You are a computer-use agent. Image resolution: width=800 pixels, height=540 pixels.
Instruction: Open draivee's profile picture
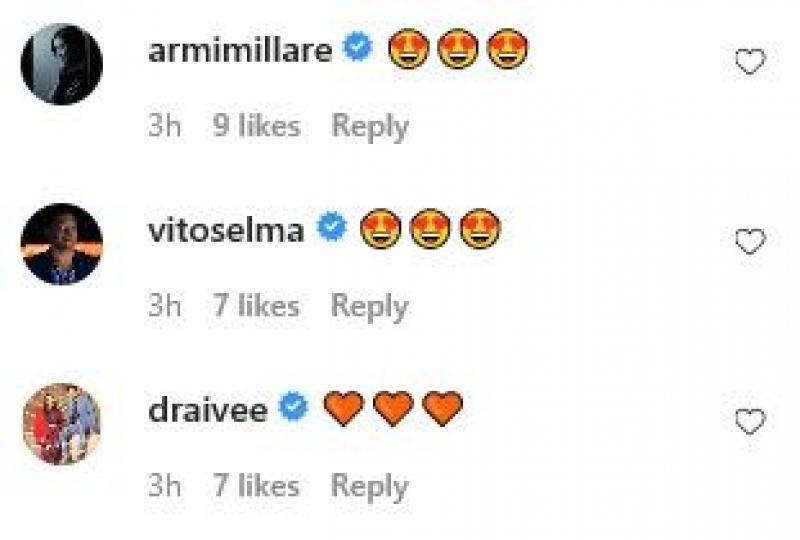coord(62,424)
